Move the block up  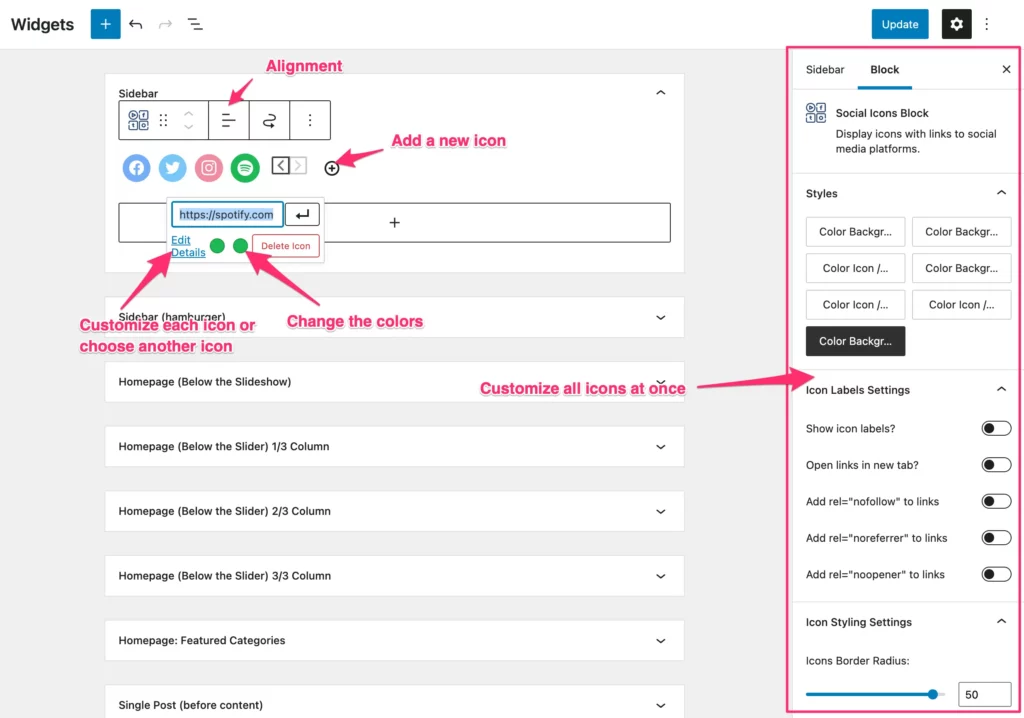click(189, 114)
